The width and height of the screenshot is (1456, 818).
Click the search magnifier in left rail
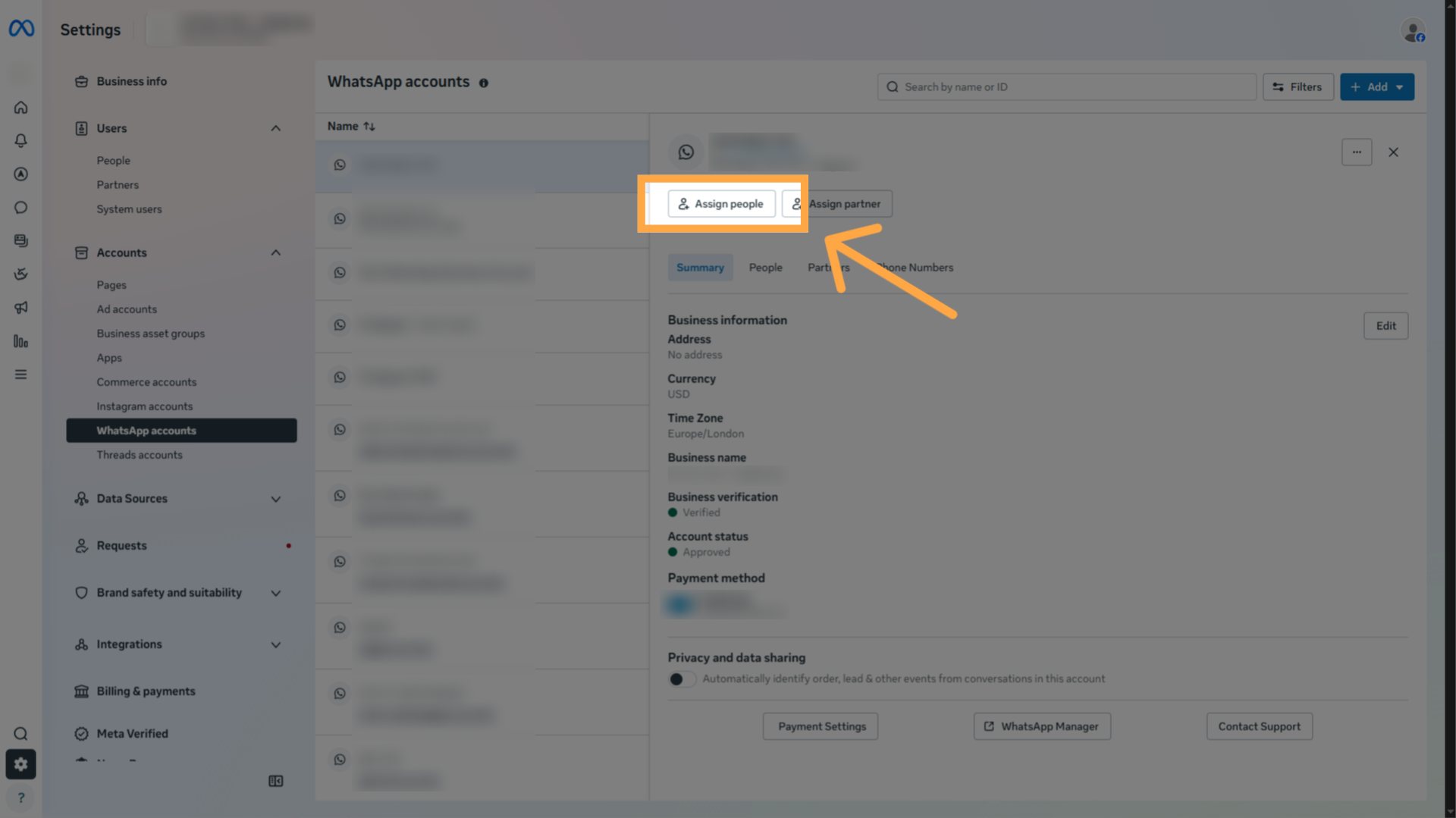click(21, 734)
